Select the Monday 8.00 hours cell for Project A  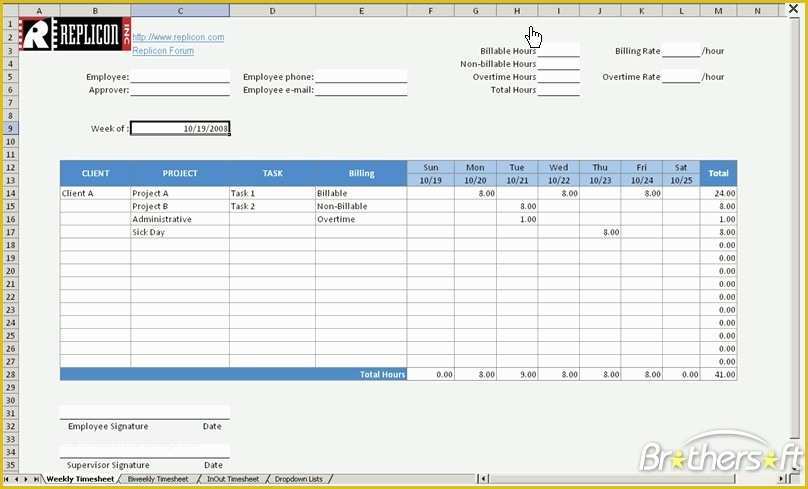point(475,193)
